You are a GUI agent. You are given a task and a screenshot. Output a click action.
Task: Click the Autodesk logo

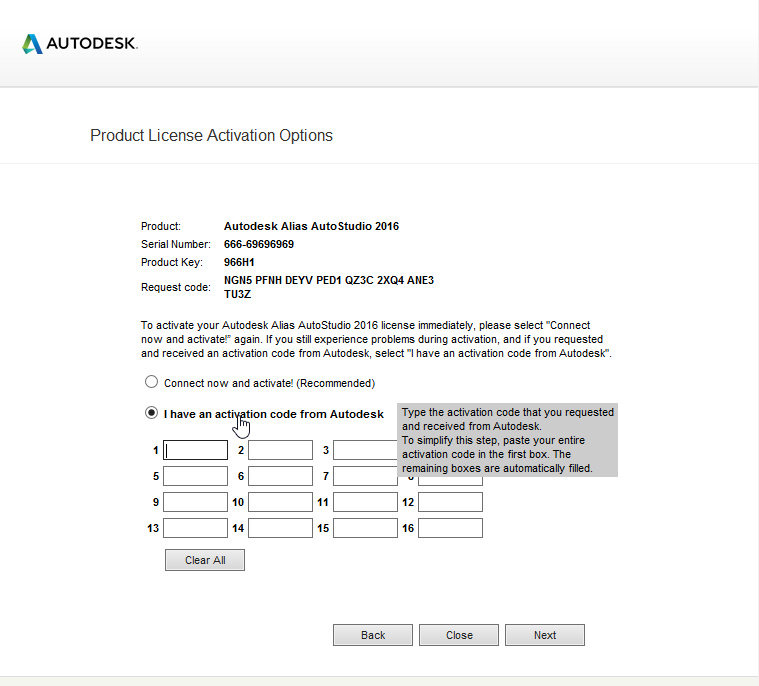click(x=80, y=44)
